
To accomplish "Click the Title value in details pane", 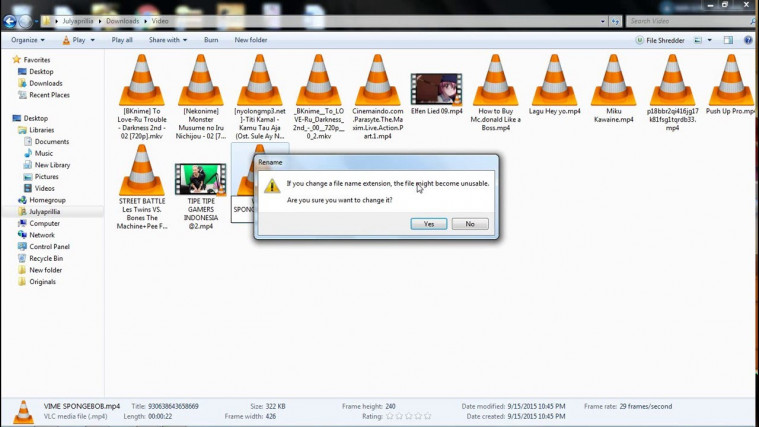I will pos(173,407).
